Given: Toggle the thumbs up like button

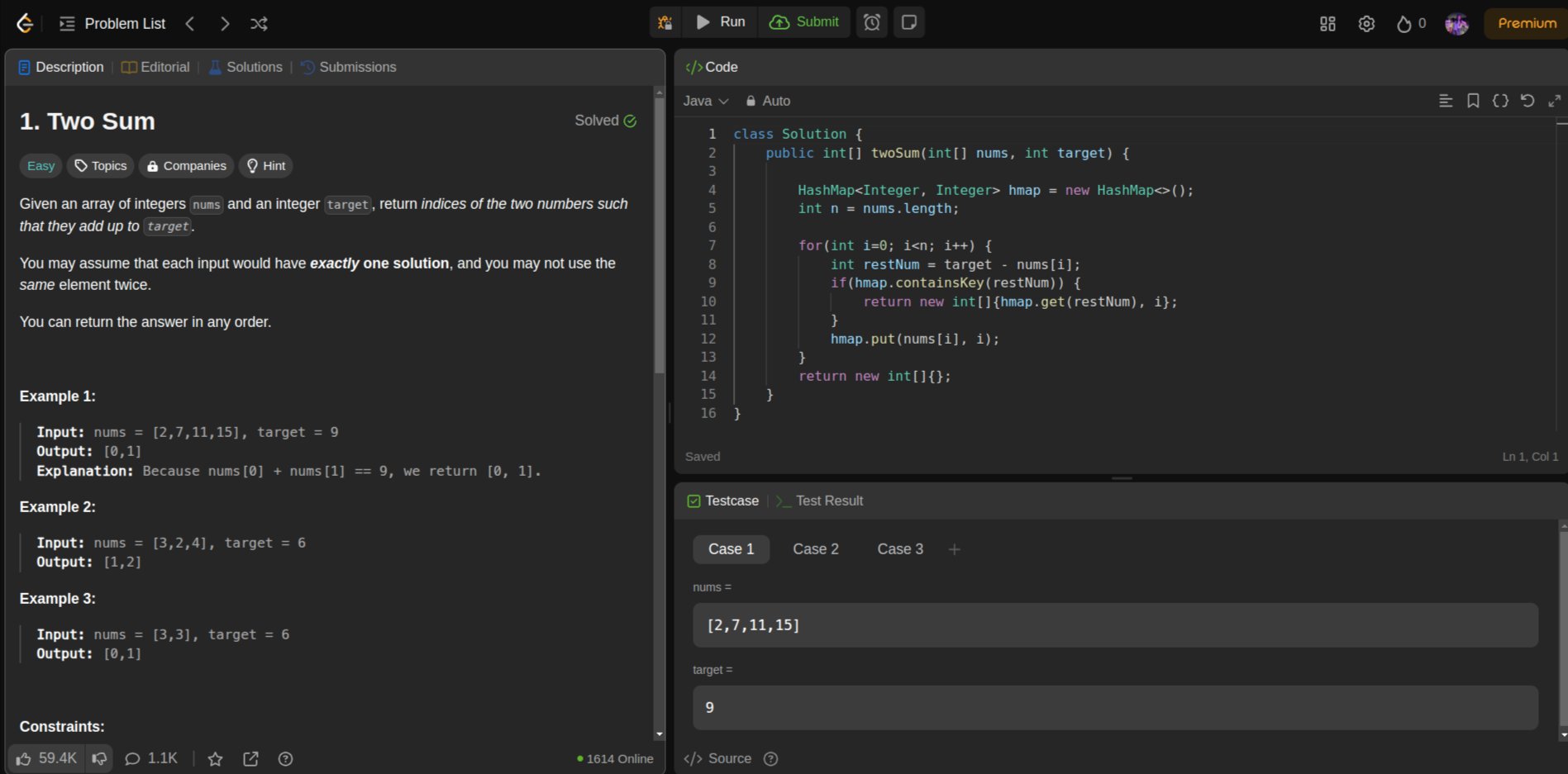Looking at the screenshot, I should point(46,758).
